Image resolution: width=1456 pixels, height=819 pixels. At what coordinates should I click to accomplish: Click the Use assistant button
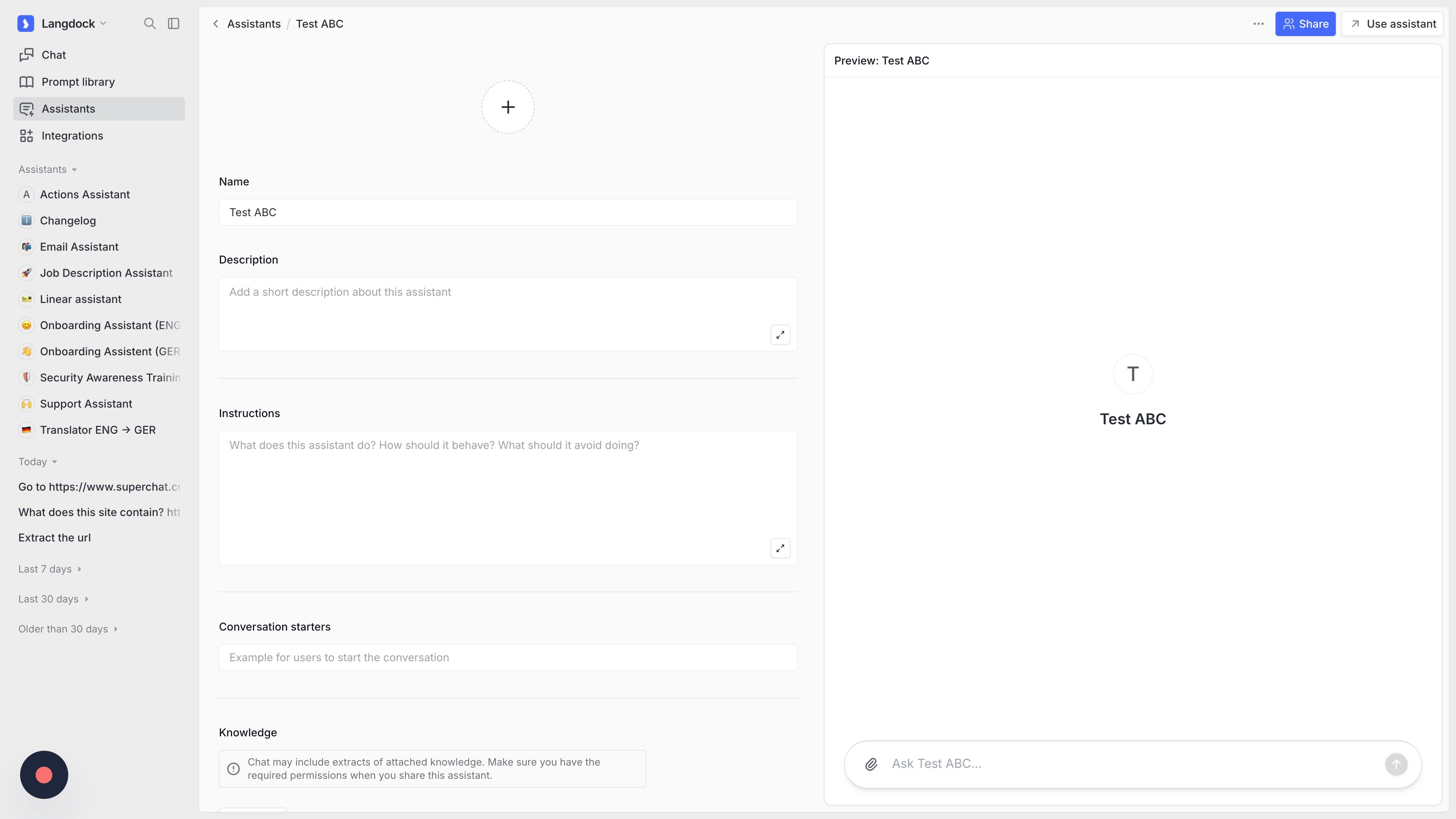click(x=1392, y=24)
